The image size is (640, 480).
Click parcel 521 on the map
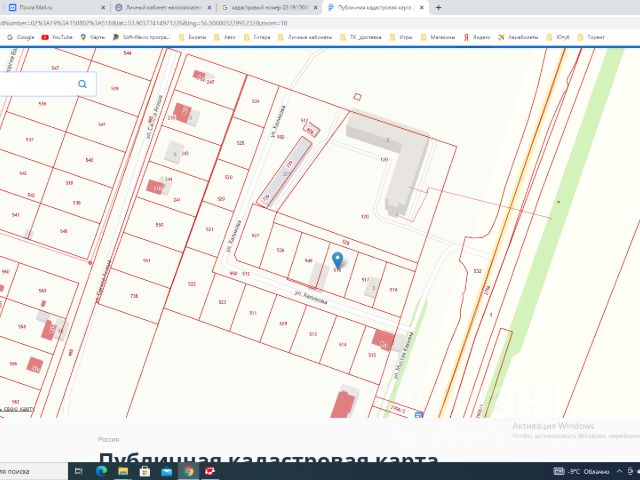(x=209, y=229)
